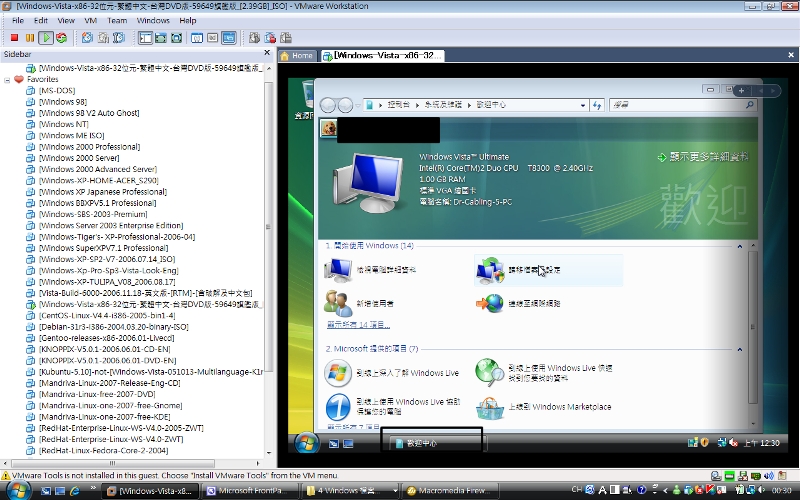
Task: Open the Team menu
Action: click(x=117, y=20)
